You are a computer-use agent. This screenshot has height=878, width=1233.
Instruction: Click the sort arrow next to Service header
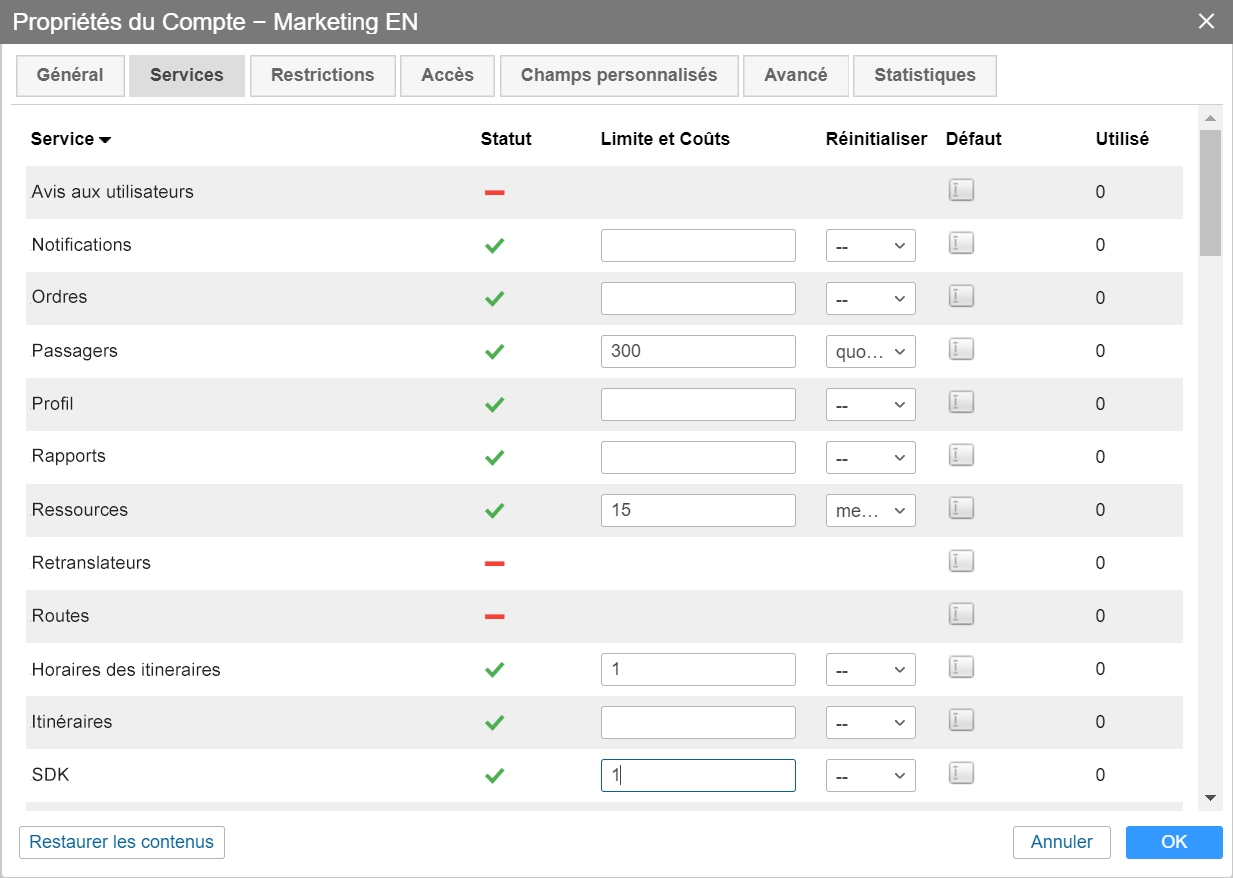105,140
